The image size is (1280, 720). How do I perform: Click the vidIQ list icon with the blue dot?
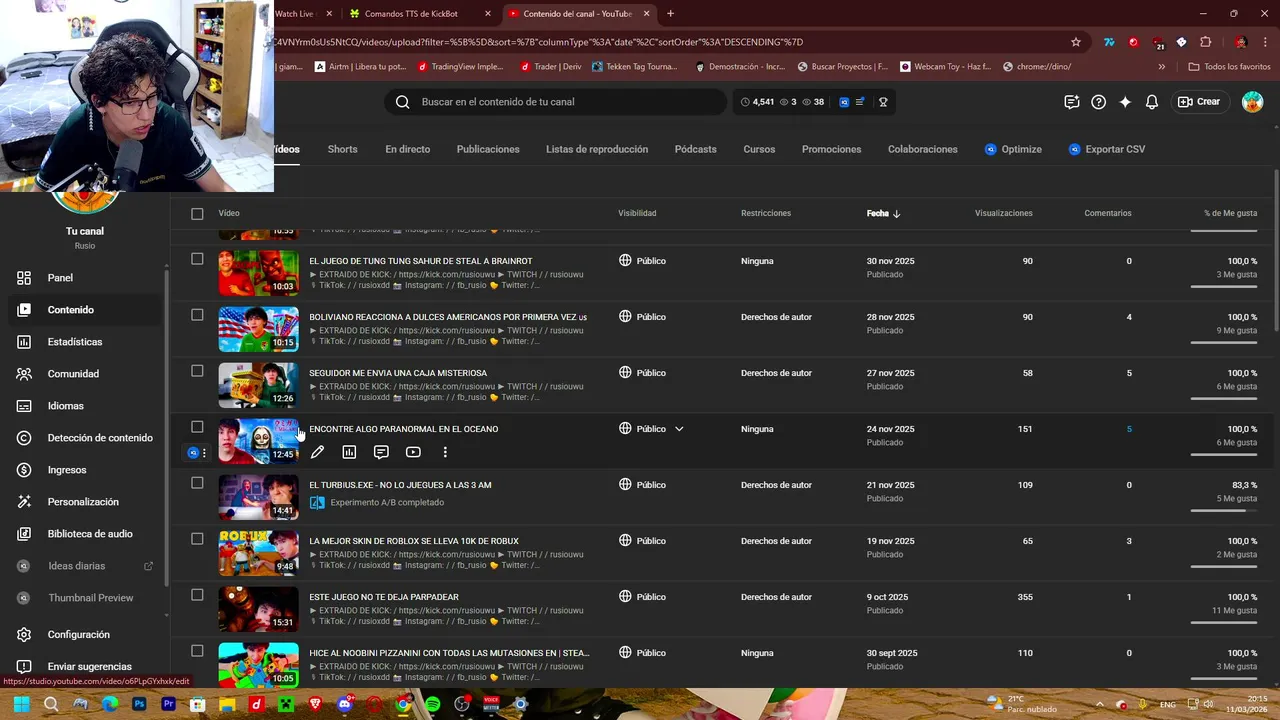[860, 102]
